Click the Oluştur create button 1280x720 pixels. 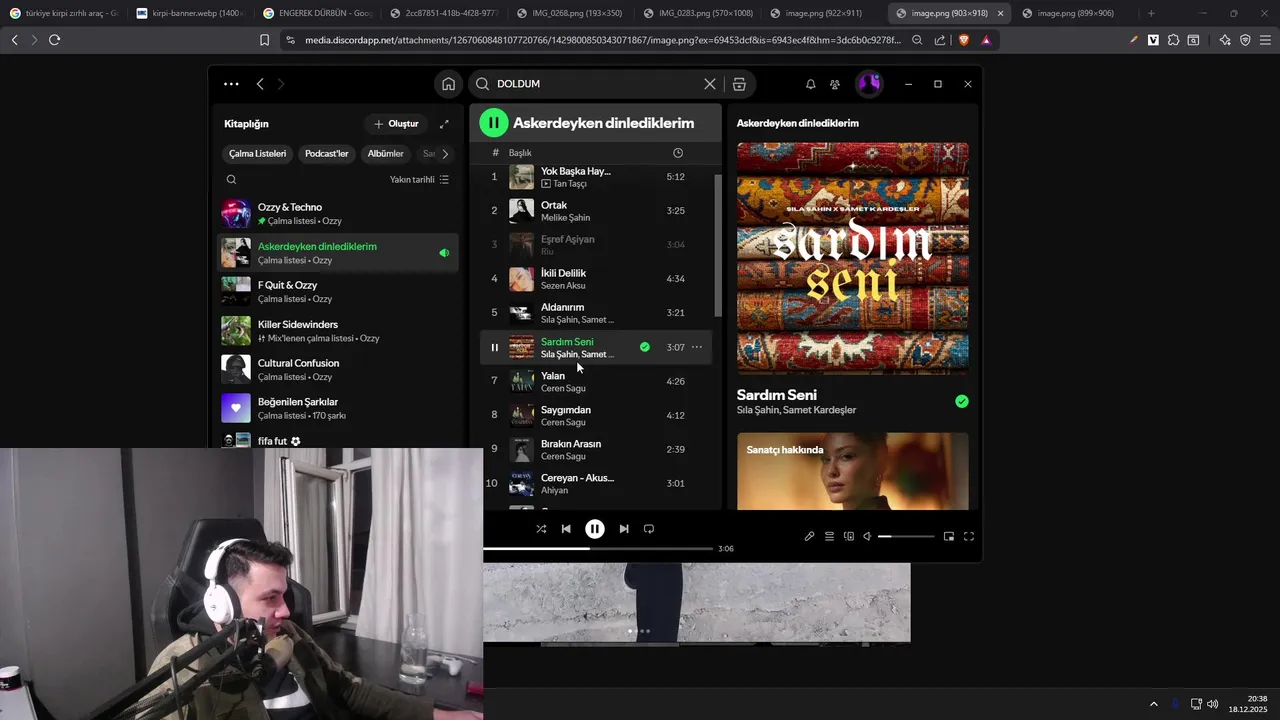pos(396,124)
